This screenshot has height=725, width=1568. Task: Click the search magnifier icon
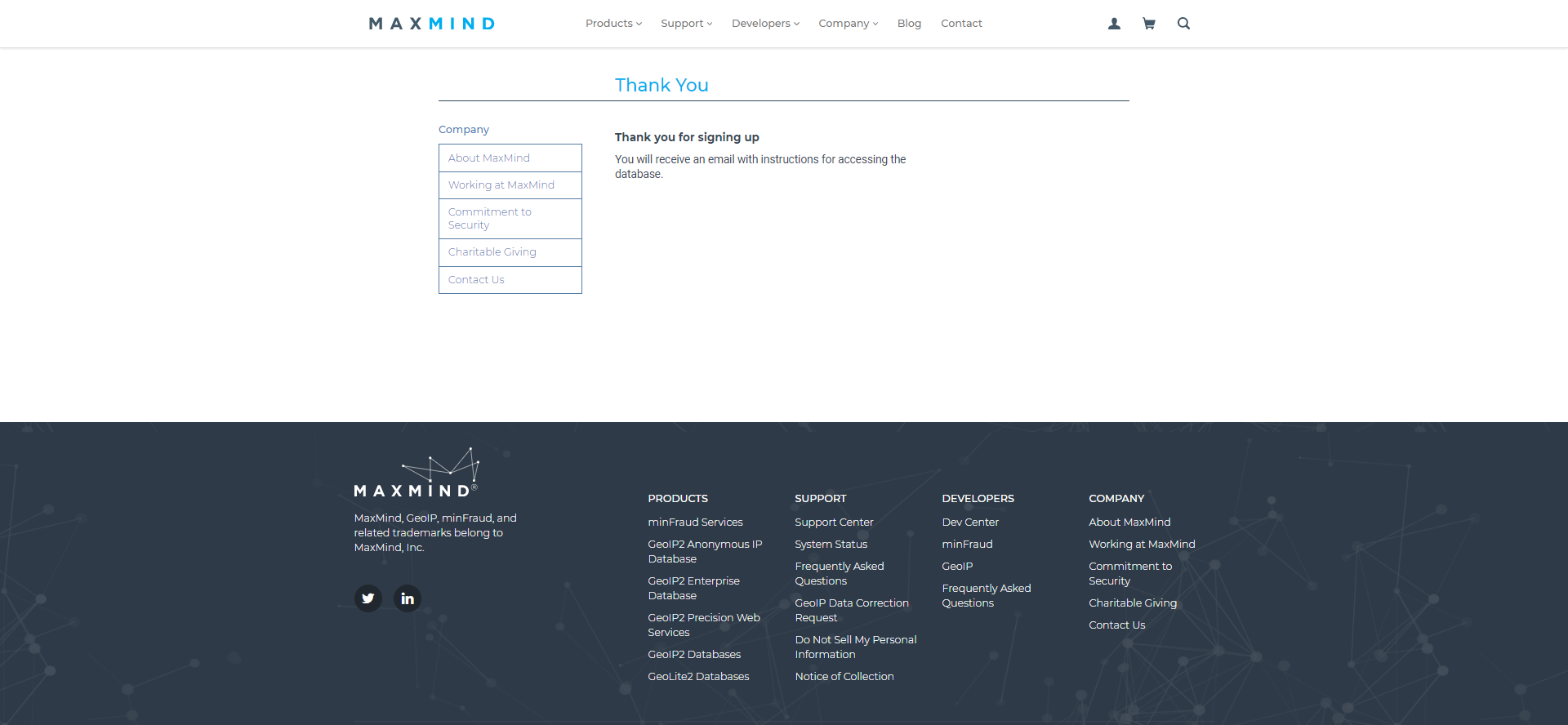pyautogui.click(x=1183, y=24)
